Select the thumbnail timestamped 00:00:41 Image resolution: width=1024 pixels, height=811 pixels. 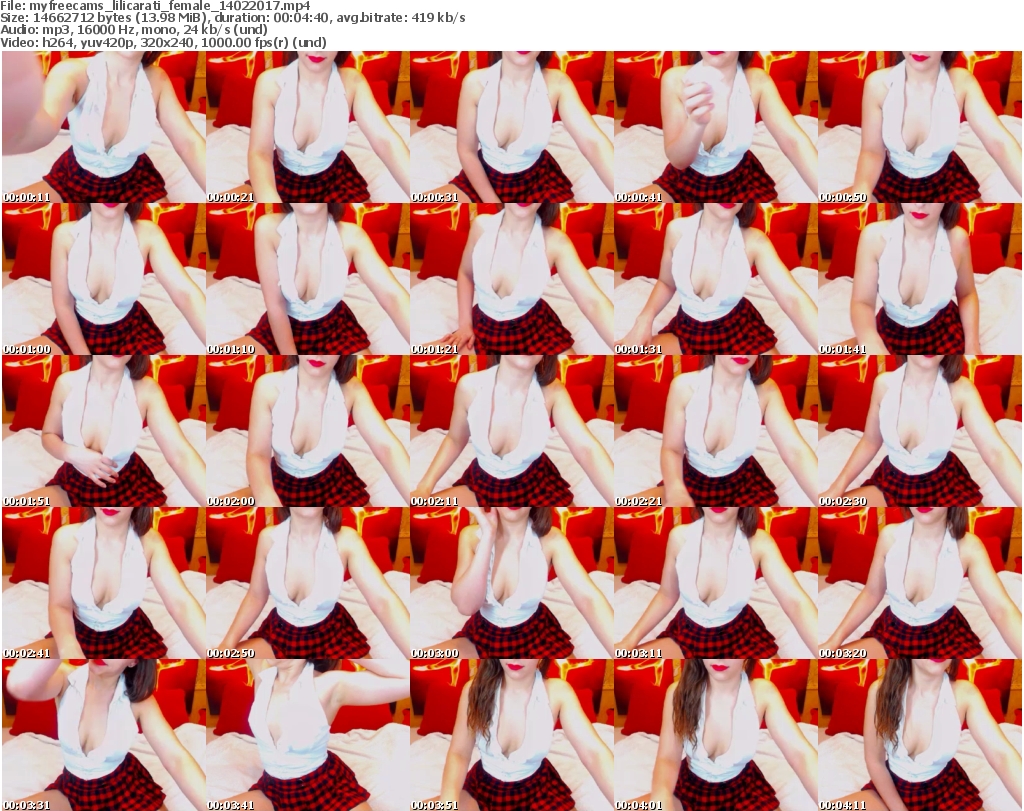(716, 127)
